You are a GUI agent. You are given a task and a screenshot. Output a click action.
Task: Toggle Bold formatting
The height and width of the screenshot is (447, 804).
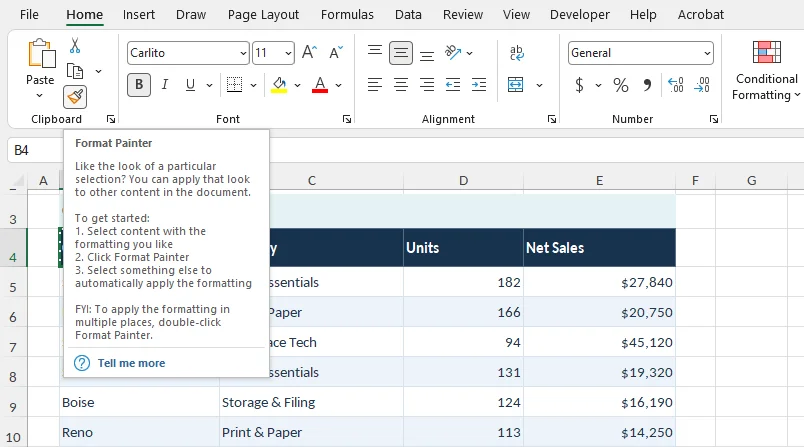click(x=139, y=85)
